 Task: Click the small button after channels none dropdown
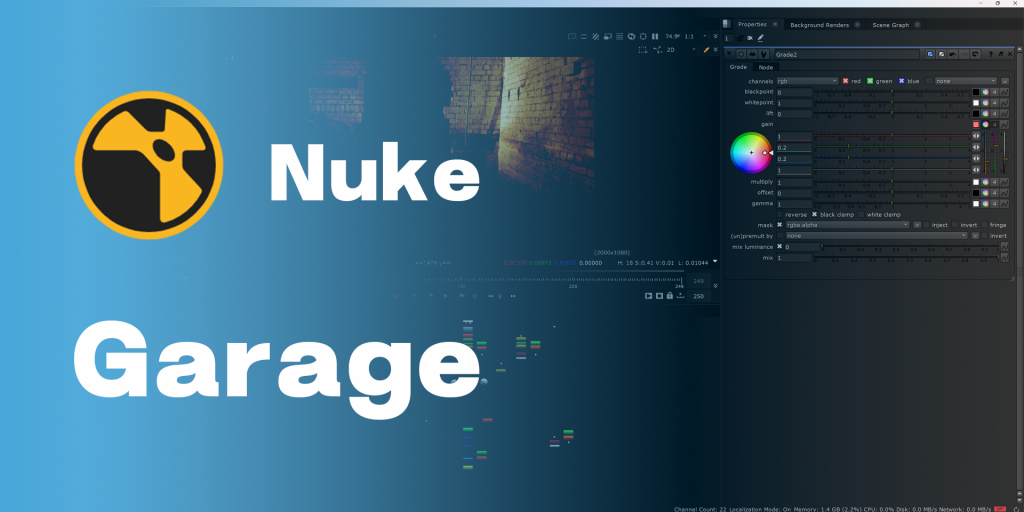click(x=1004, y=81)
